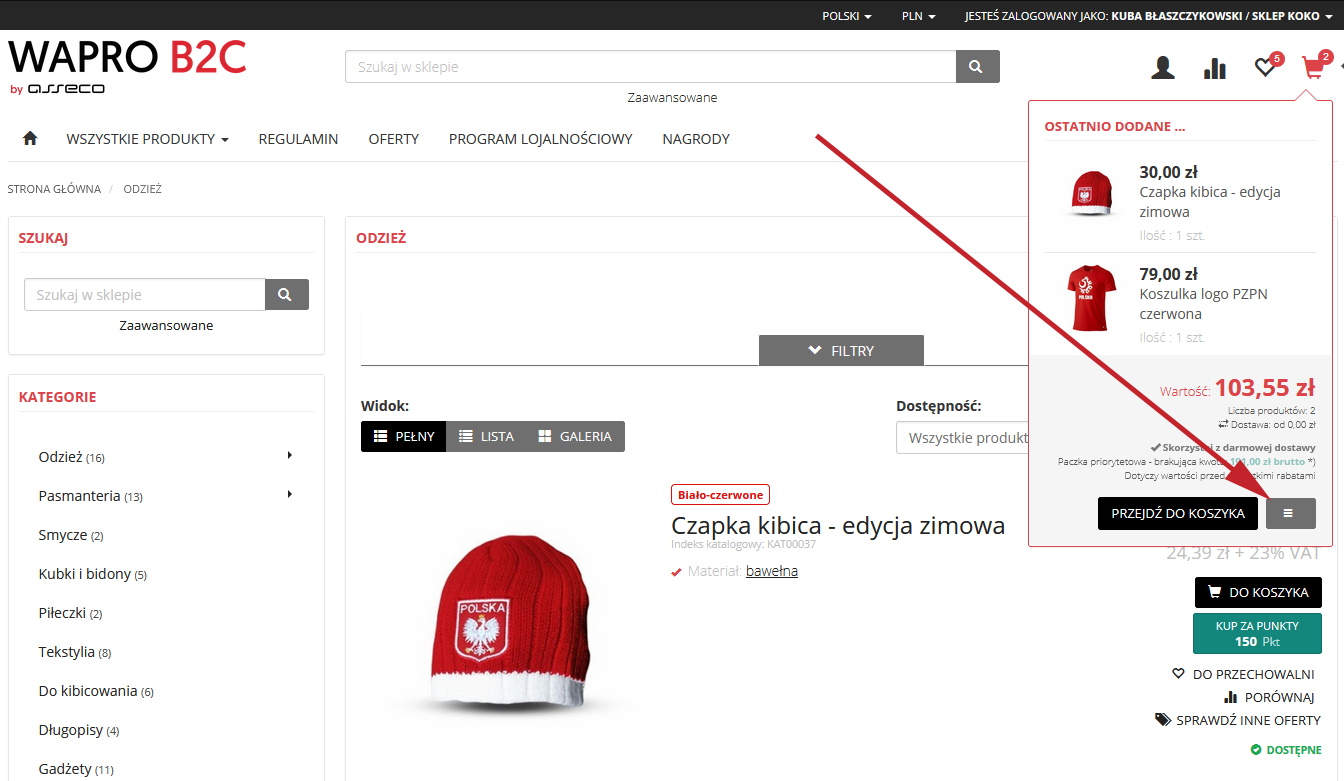Click the home icon in navigation bar

(x=30, y=139)
